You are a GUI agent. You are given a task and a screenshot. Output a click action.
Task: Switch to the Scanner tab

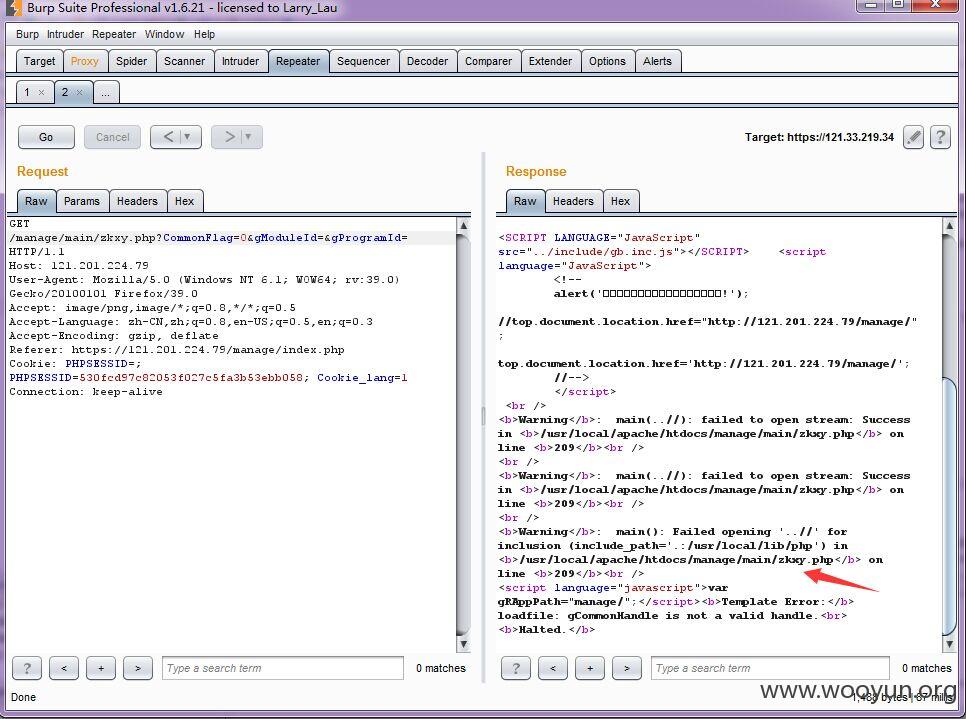[184, 61]
